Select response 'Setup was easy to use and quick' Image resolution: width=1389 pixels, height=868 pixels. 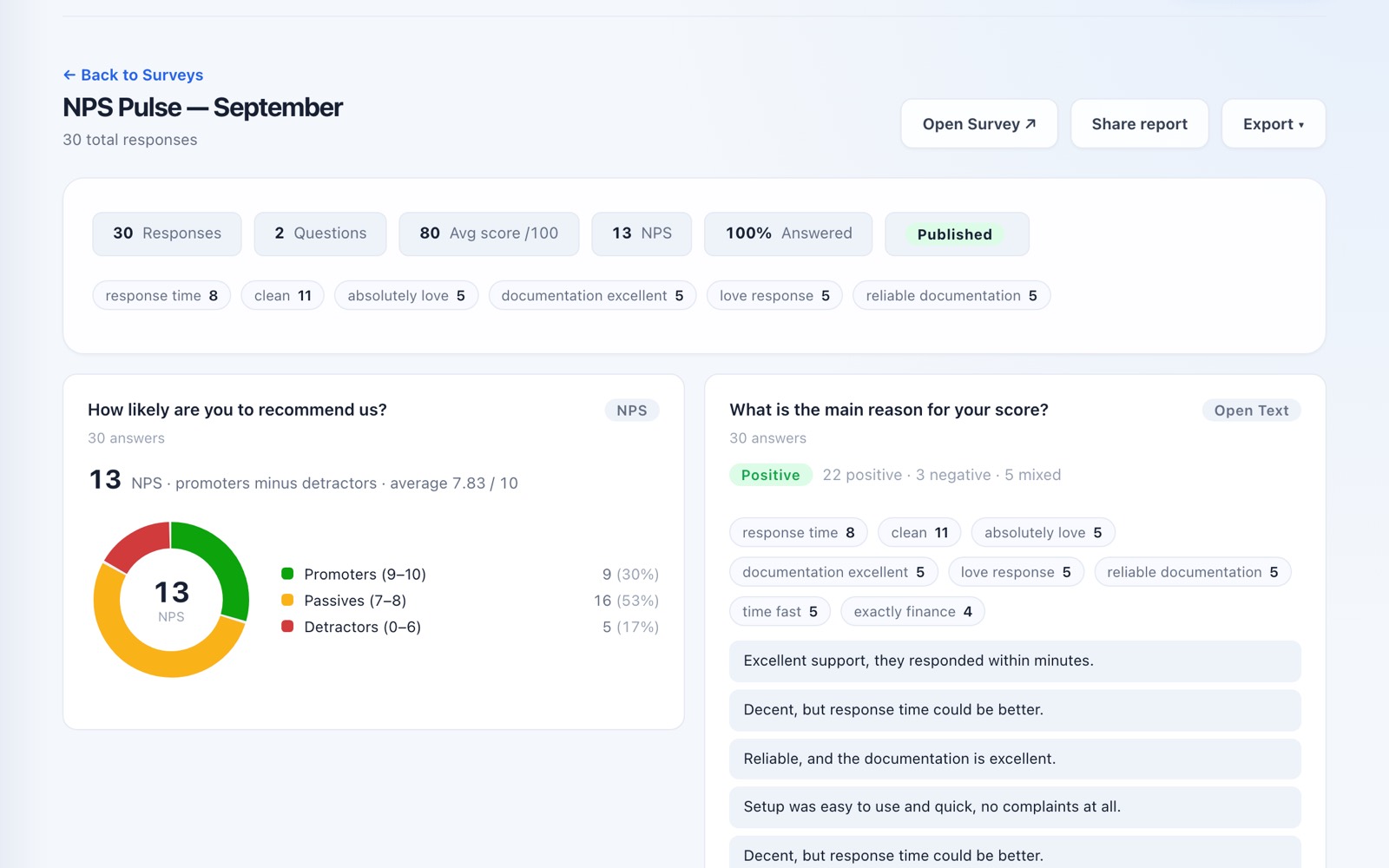[x=1015, y=807]
